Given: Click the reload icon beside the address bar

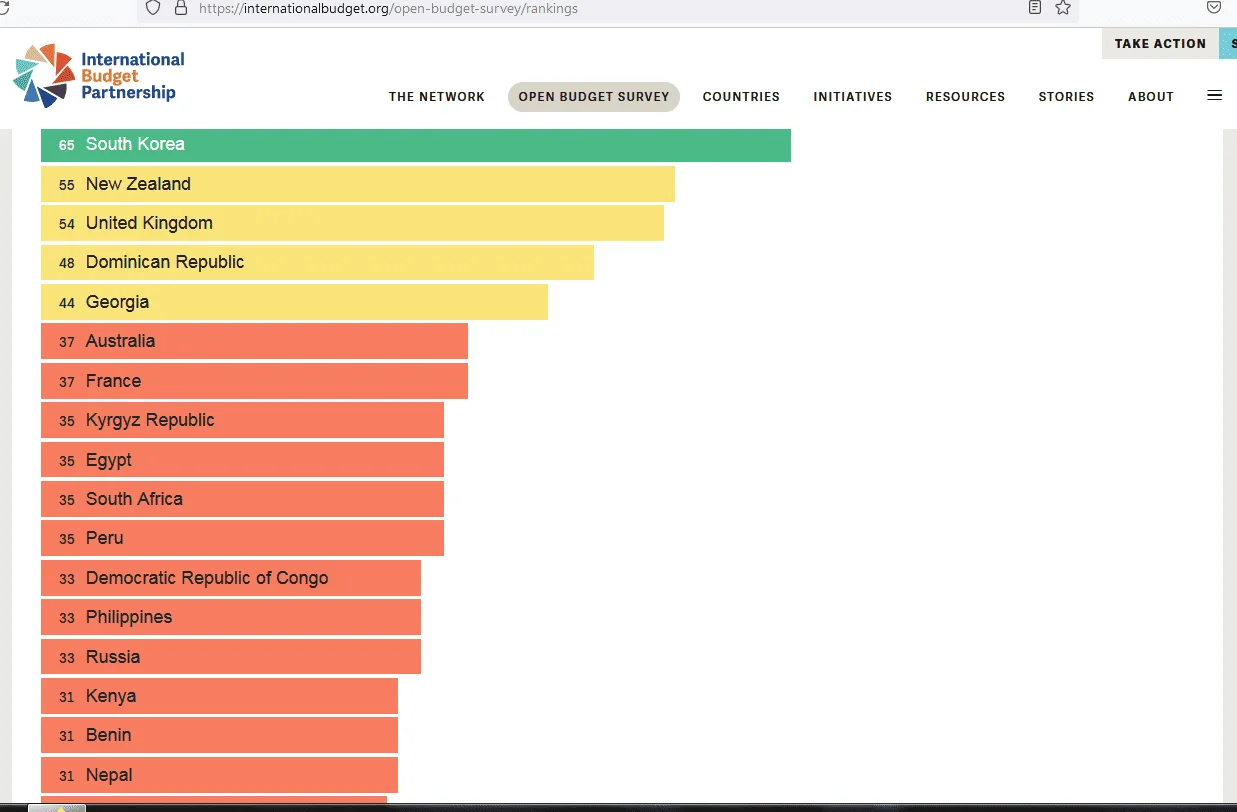Looking at the screenshot, I should pos(3,8).
